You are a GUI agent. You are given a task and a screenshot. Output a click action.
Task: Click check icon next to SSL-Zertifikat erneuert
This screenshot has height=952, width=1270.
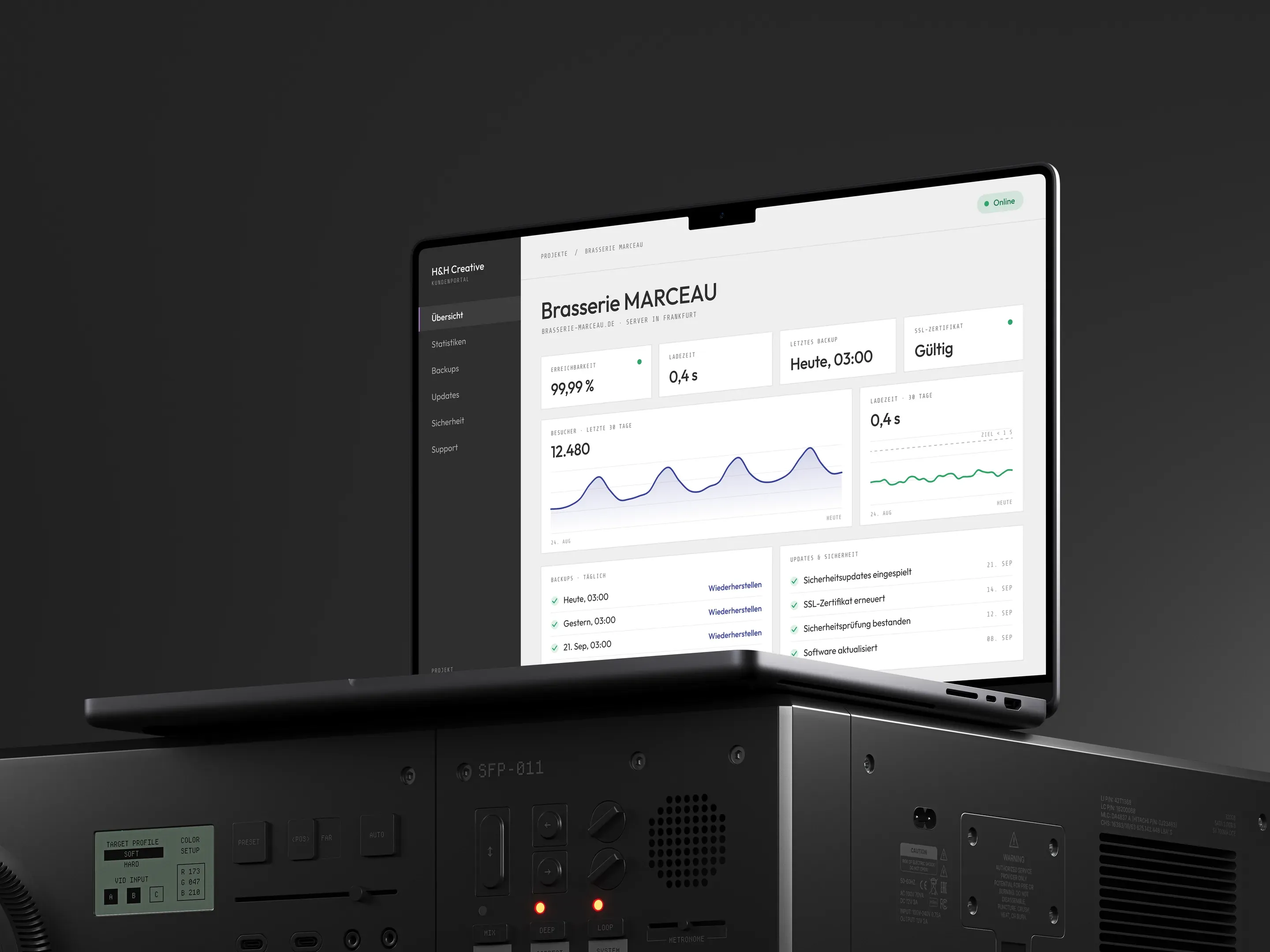(x=794, y=605)
